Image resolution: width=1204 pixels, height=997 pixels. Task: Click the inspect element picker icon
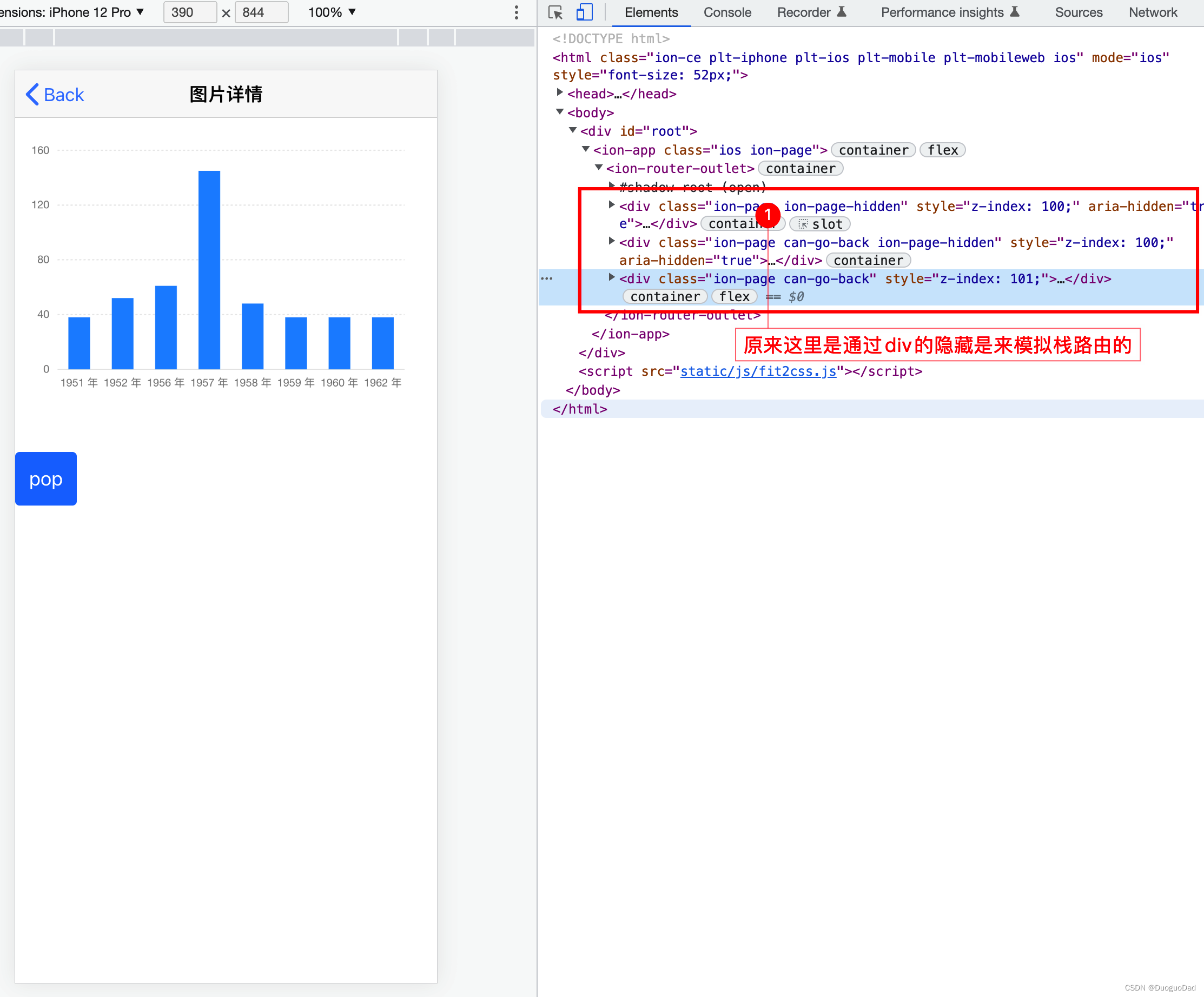point(555,12)
